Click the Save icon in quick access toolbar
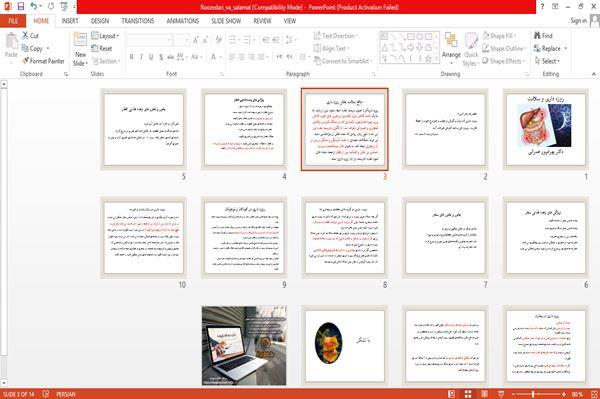 tap(21, 6)
